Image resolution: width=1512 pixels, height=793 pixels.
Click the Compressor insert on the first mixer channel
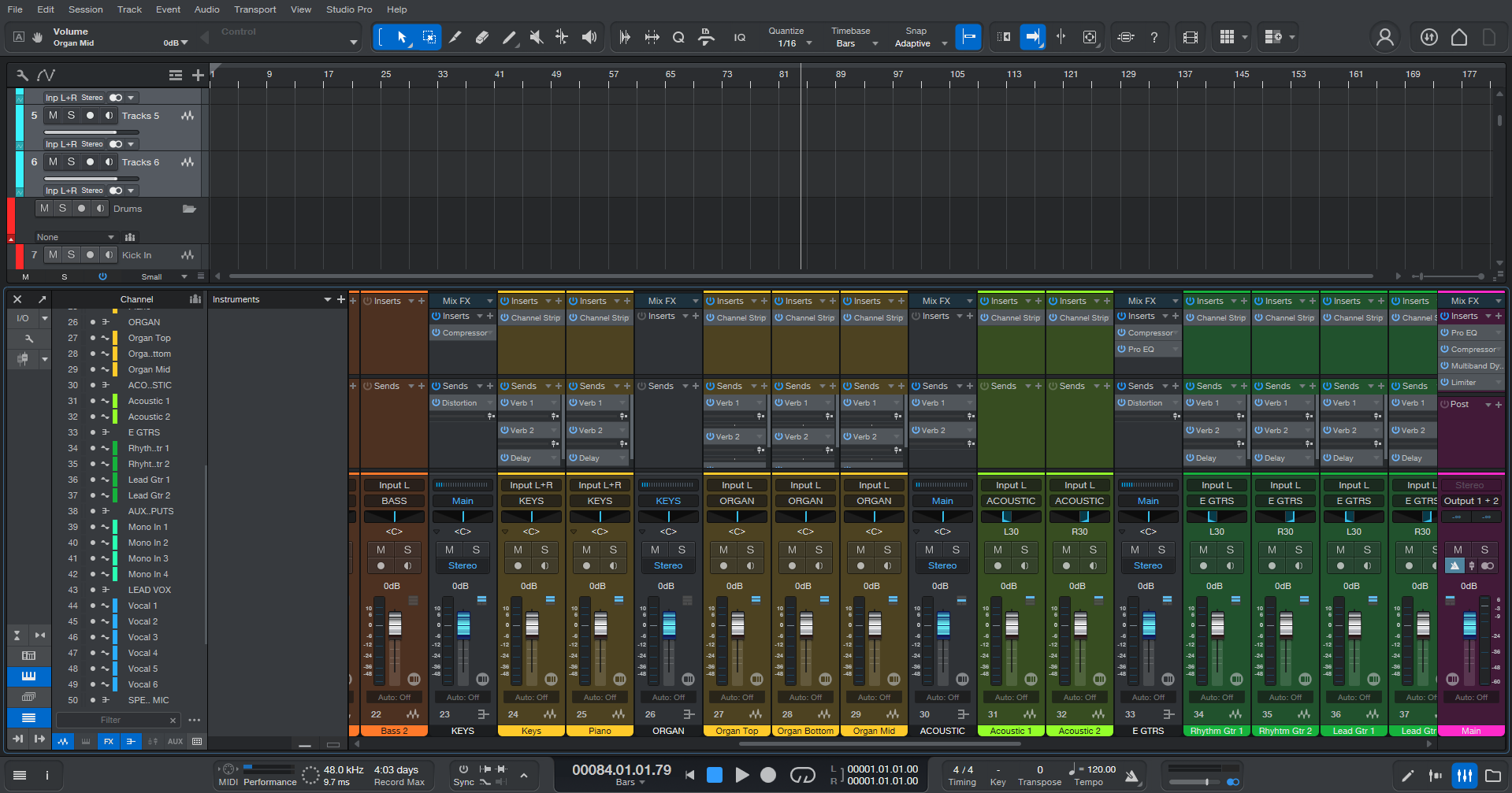coord(463,332)
